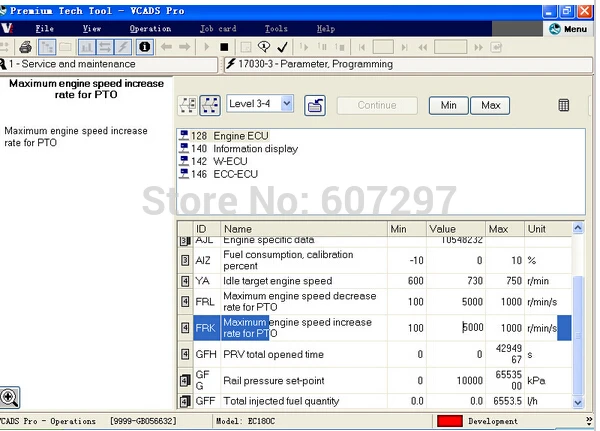Click the forward arrow toolbar icon

click(x=184, y=47)
